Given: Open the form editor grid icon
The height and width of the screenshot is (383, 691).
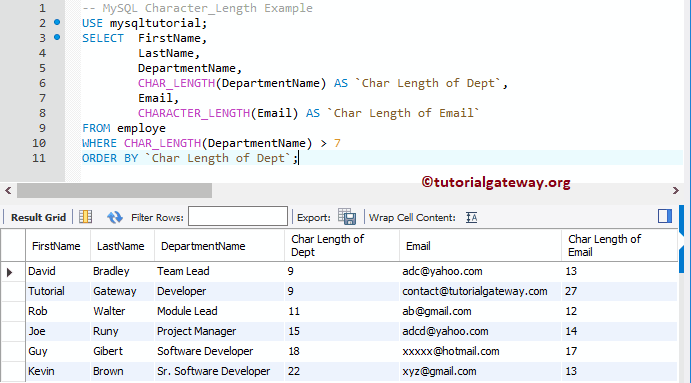Looking at the screenshot, I should click(x=85, y=217).
